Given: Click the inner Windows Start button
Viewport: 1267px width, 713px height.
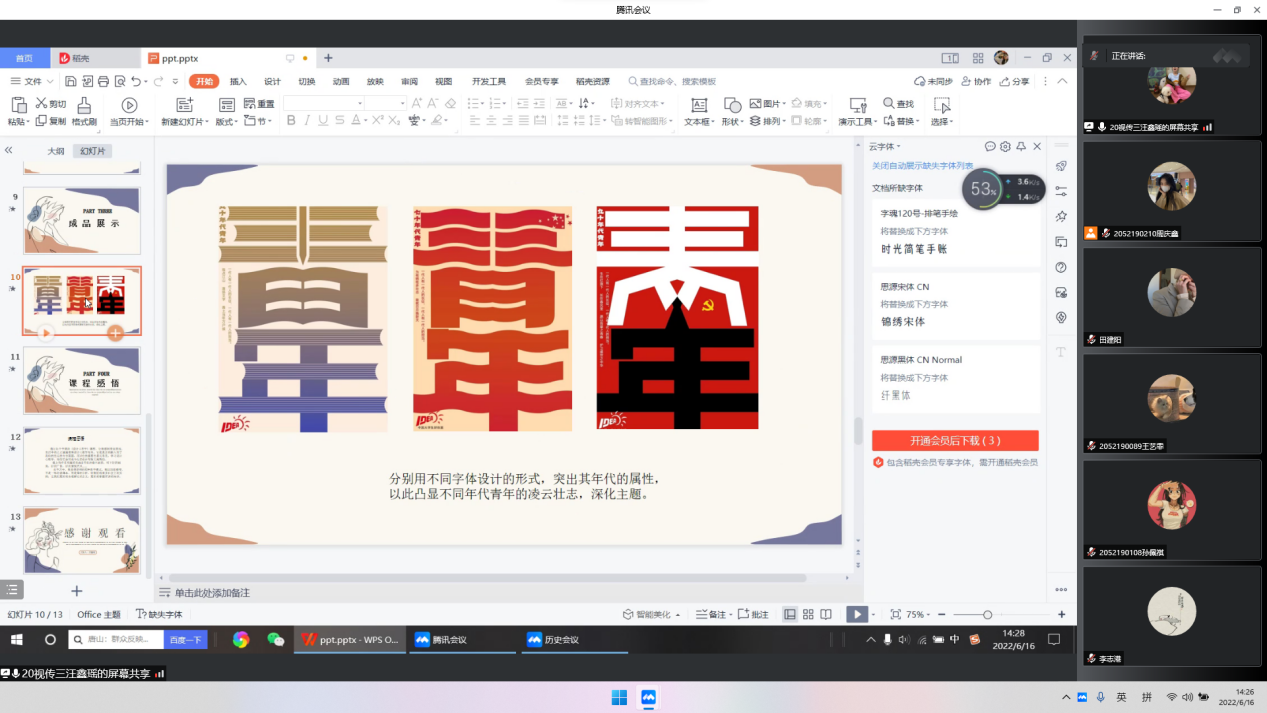Looking at the screenshot, I should 16,640.
